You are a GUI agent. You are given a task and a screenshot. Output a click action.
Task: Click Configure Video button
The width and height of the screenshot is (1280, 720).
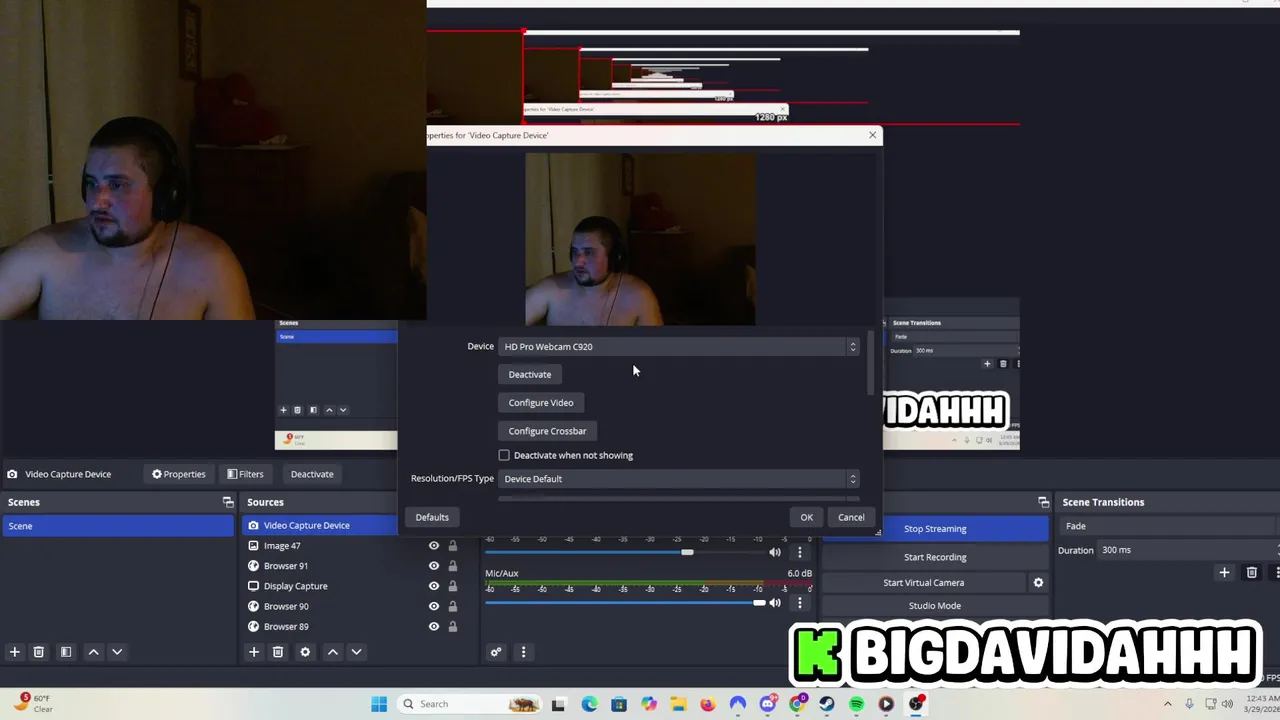tap(541, 402)
